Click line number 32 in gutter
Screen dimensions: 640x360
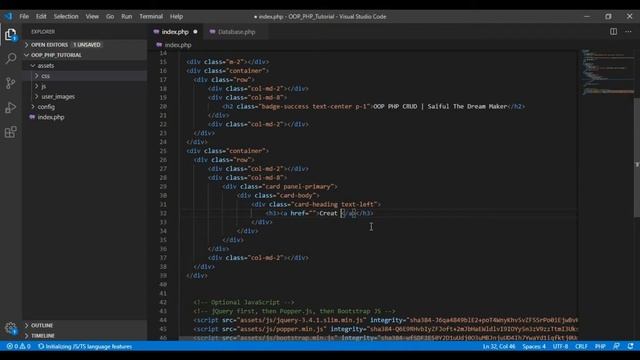(x=163, y=213)
